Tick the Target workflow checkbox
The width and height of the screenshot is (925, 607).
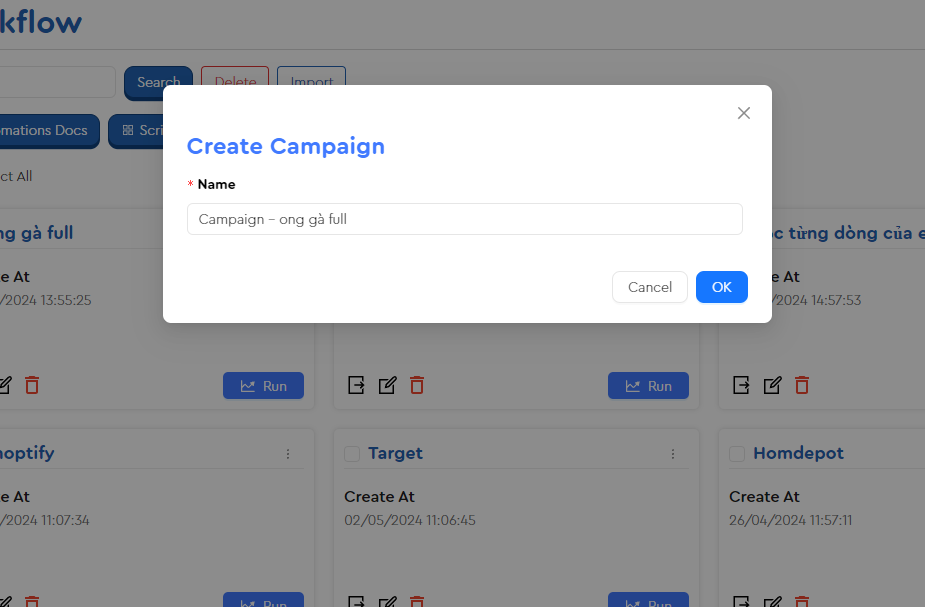coord(352,454)
